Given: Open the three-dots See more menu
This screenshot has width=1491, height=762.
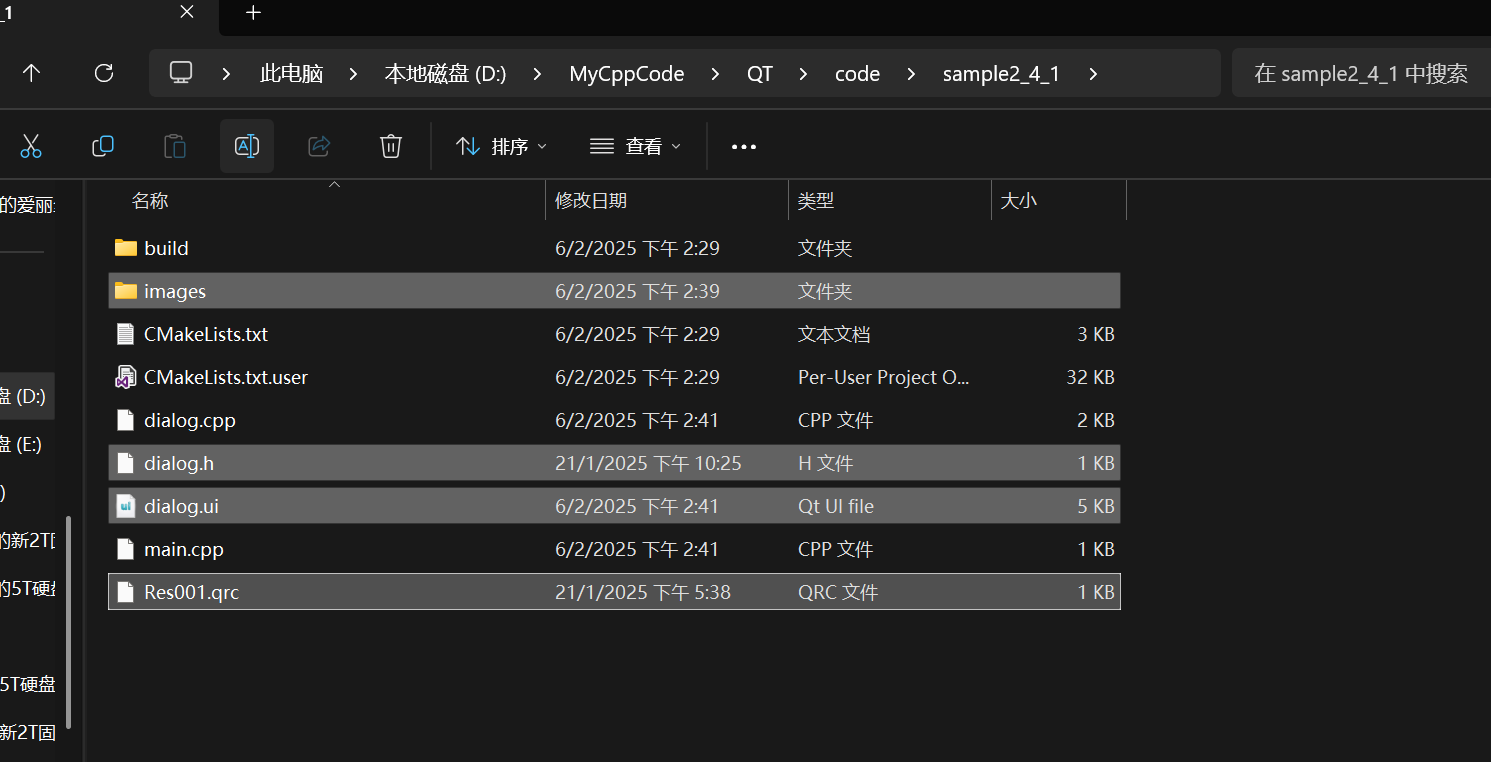Looking at the screenshot, I should (x=744, y=146).
